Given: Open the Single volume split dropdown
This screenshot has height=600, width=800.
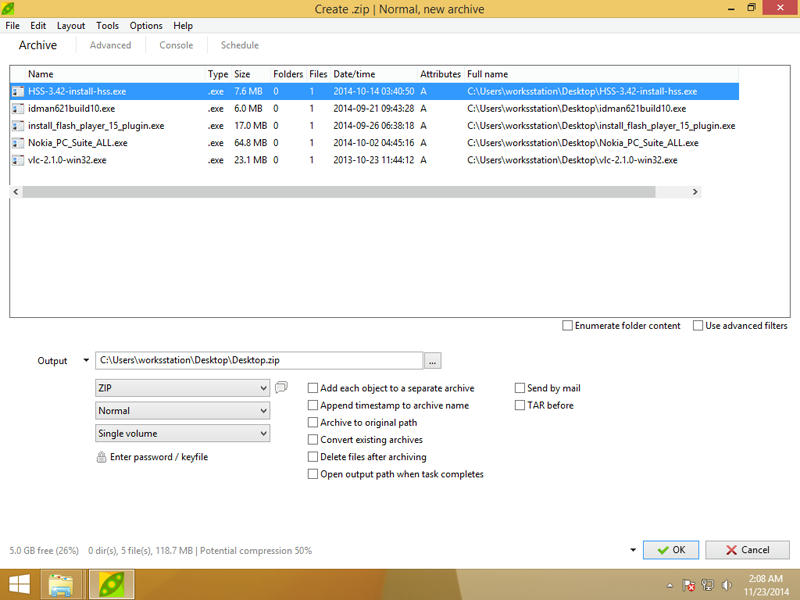Looking at the screenshot, I should coord(182,433).
